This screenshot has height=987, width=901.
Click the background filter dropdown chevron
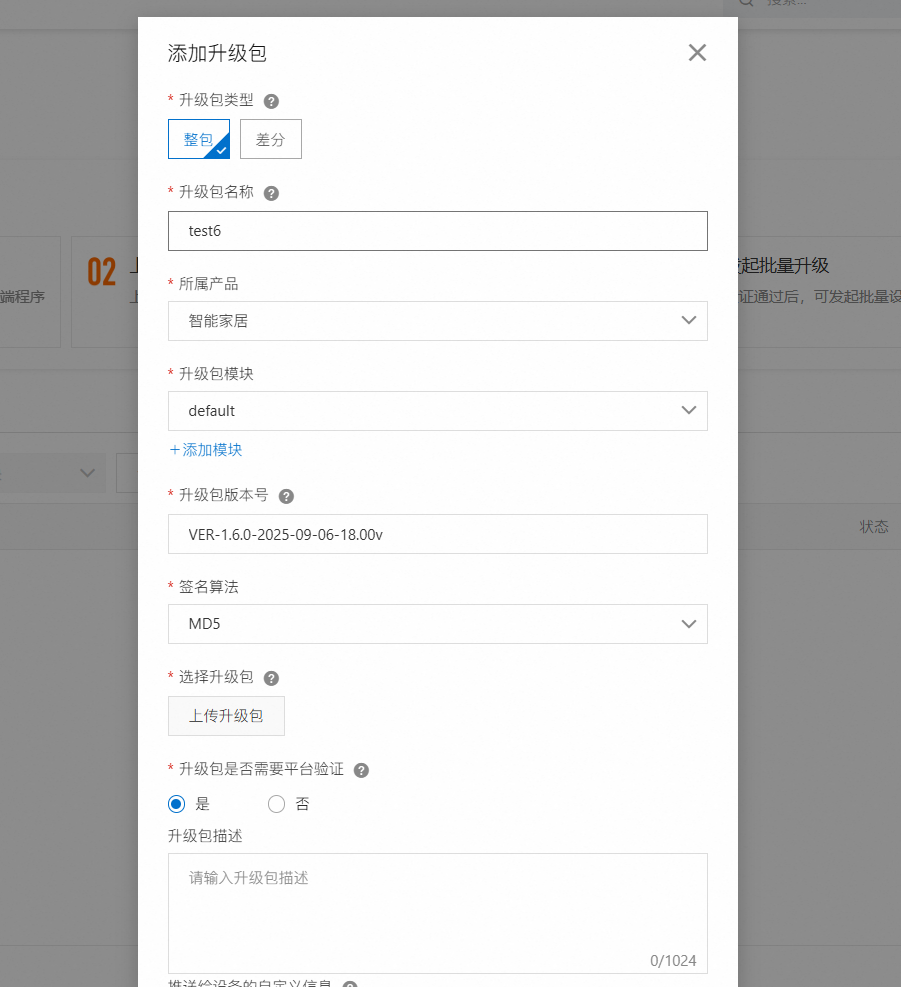coord(88,473)
